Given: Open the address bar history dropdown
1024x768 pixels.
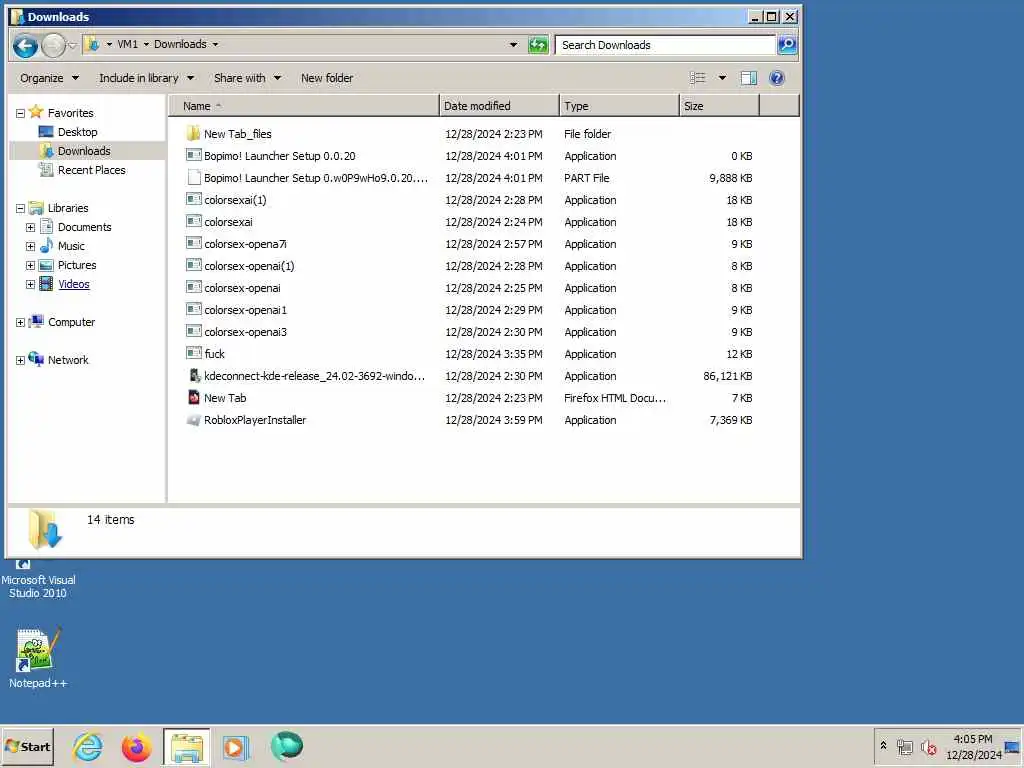Looking at the screenshot, I should [513, 45].
